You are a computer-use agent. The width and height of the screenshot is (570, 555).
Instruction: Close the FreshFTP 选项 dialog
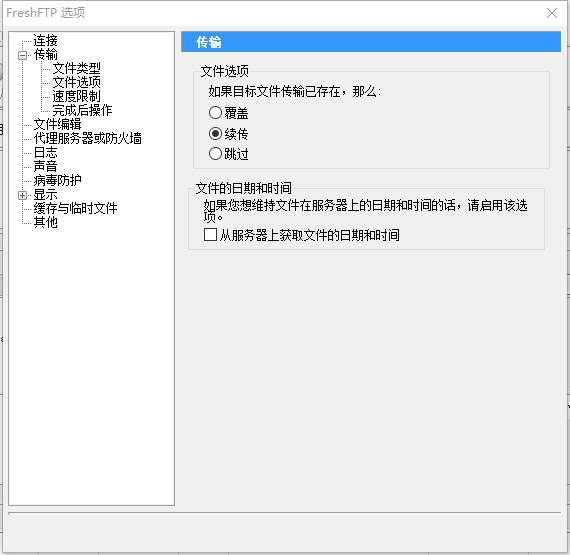pos(552,13)
